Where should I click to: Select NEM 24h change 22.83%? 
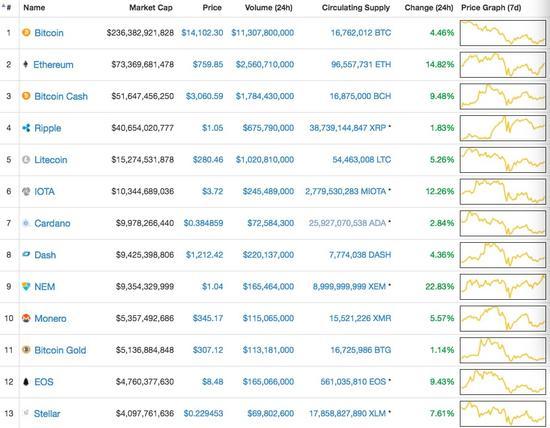[x=440, y=287]
